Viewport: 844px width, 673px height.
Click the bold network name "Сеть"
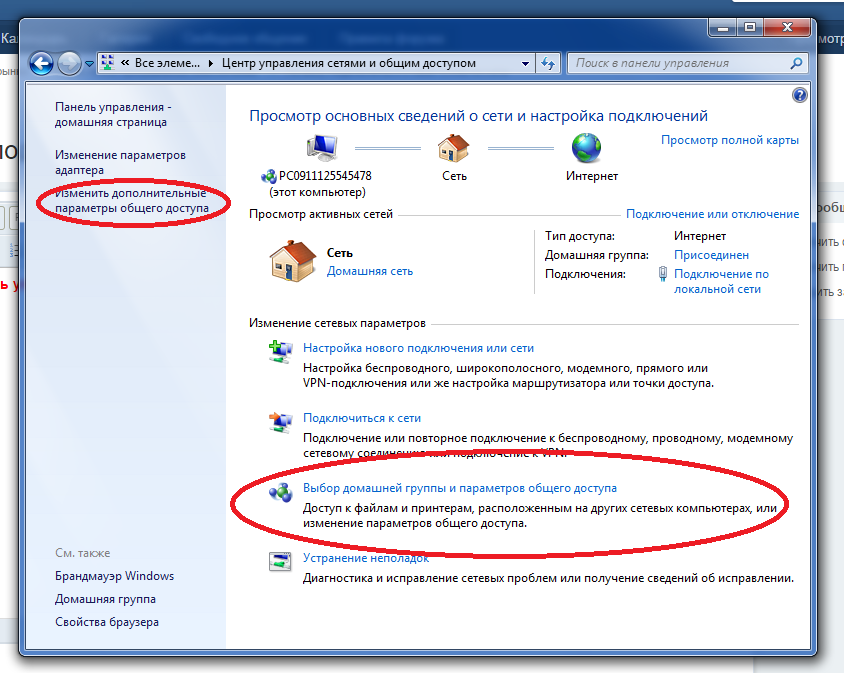pos(339,253)
